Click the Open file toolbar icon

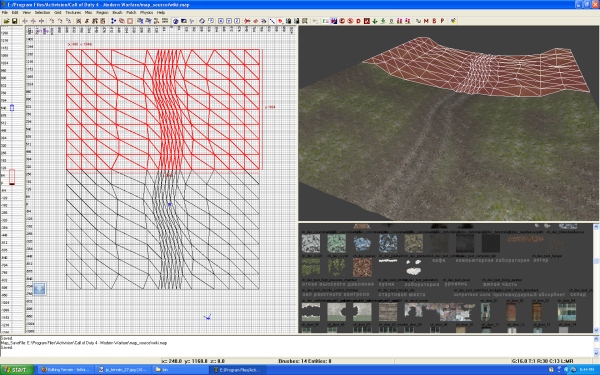click(7, 21)
